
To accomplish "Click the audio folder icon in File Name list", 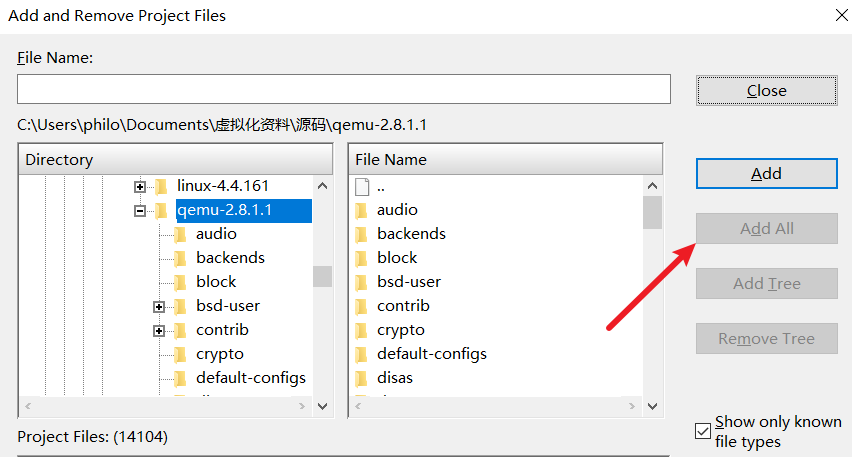I will 361,210.
